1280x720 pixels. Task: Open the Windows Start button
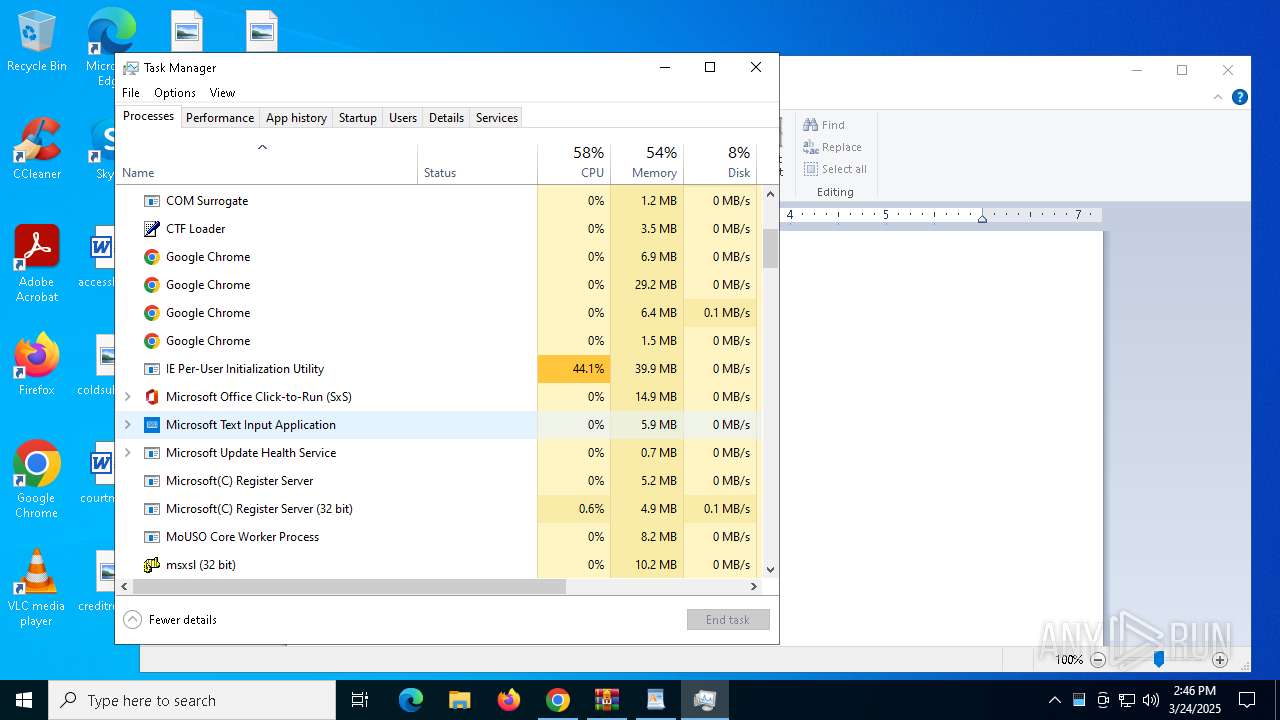[x=24, y=700]
